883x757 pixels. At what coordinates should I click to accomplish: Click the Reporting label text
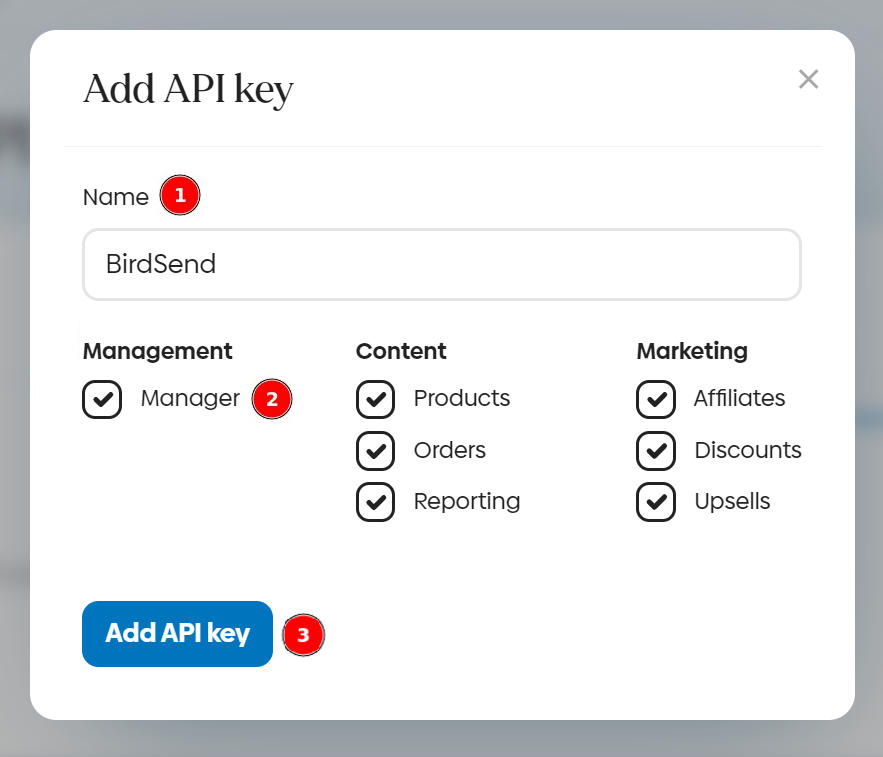pos(467,501)
